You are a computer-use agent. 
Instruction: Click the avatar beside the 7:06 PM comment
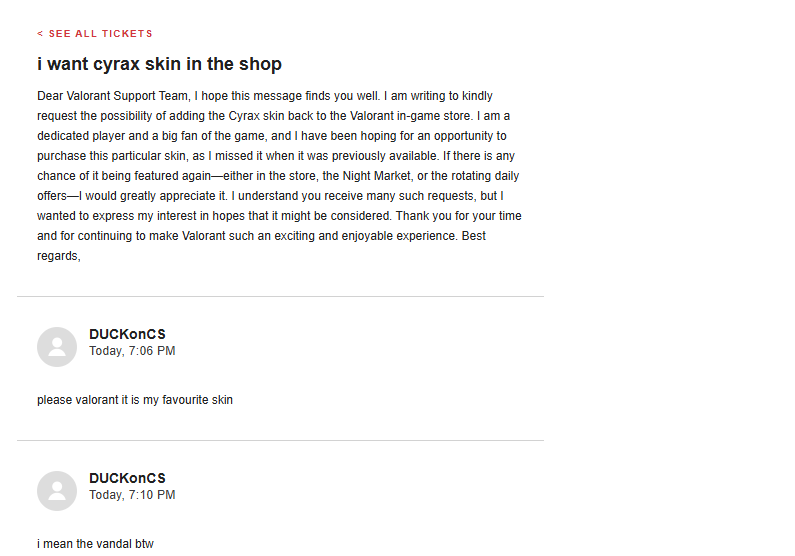(57, 347)
